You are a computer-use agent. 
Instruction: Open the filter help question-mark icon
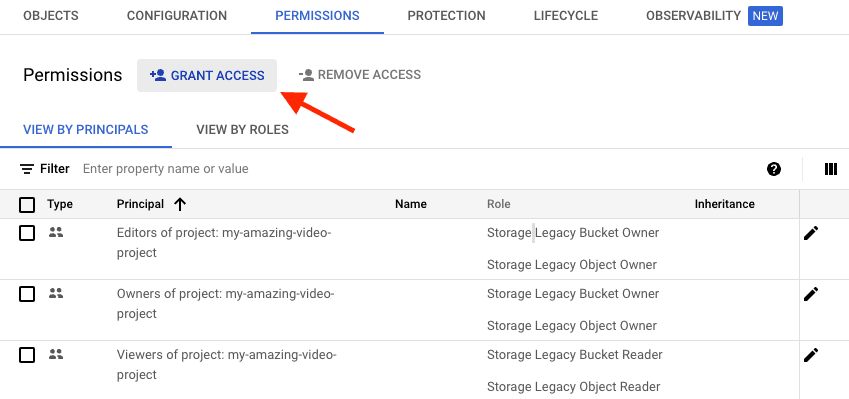[774, 169]
